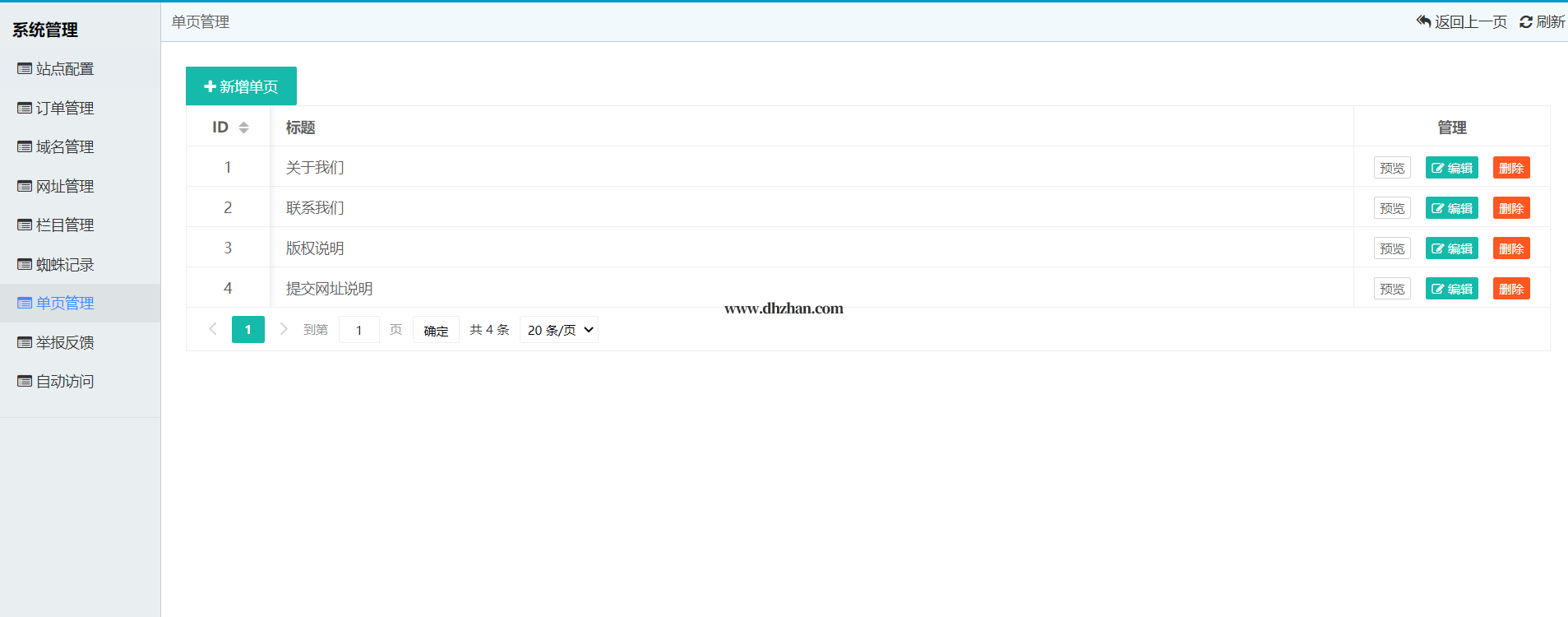This screenshot has height=617, width=1568.
Task: Select 网址管理 from the sidebar
Action: point(65,187)
